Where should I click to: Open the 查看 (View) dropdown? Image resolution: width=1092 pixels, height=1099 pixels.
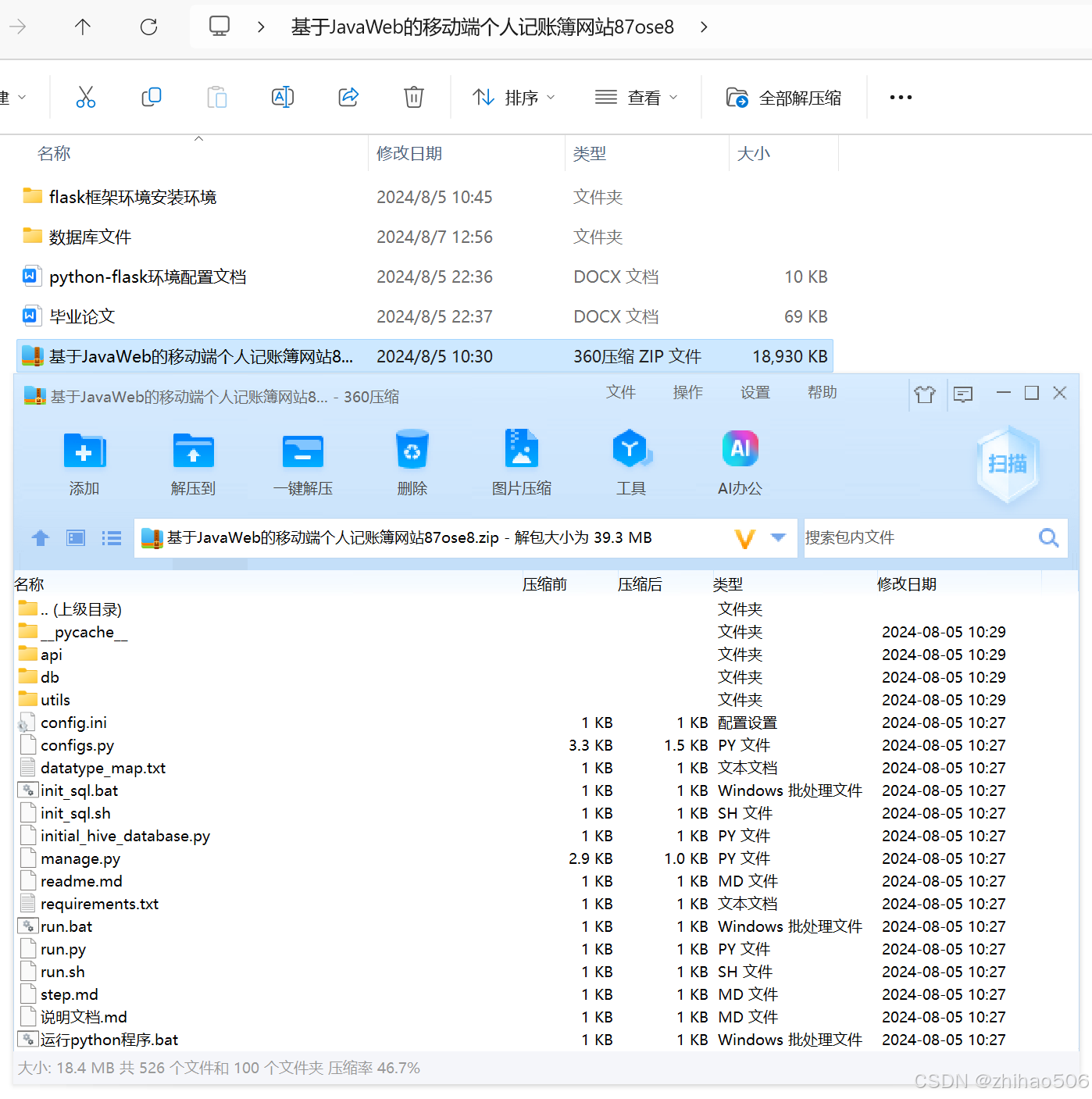pyautogui.click(x=637, y=97)
